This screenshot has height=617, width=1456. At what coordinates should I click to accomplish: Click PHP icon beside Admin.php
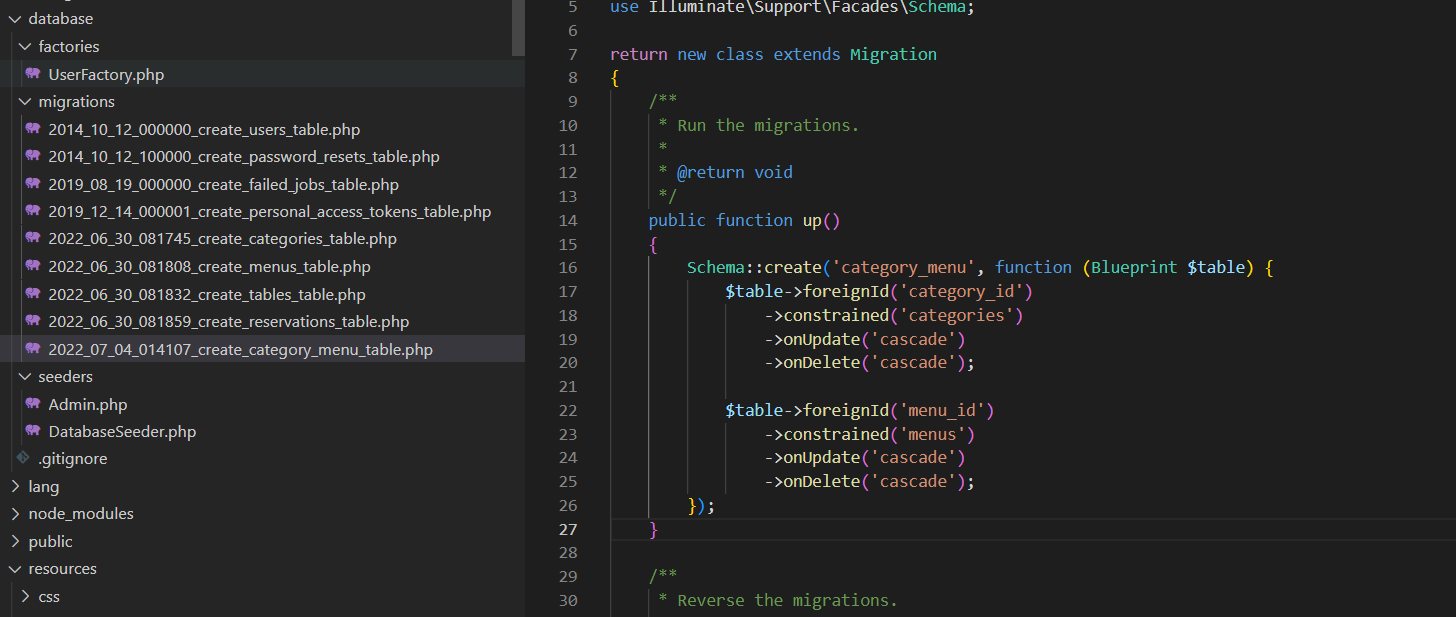(33, 404)
